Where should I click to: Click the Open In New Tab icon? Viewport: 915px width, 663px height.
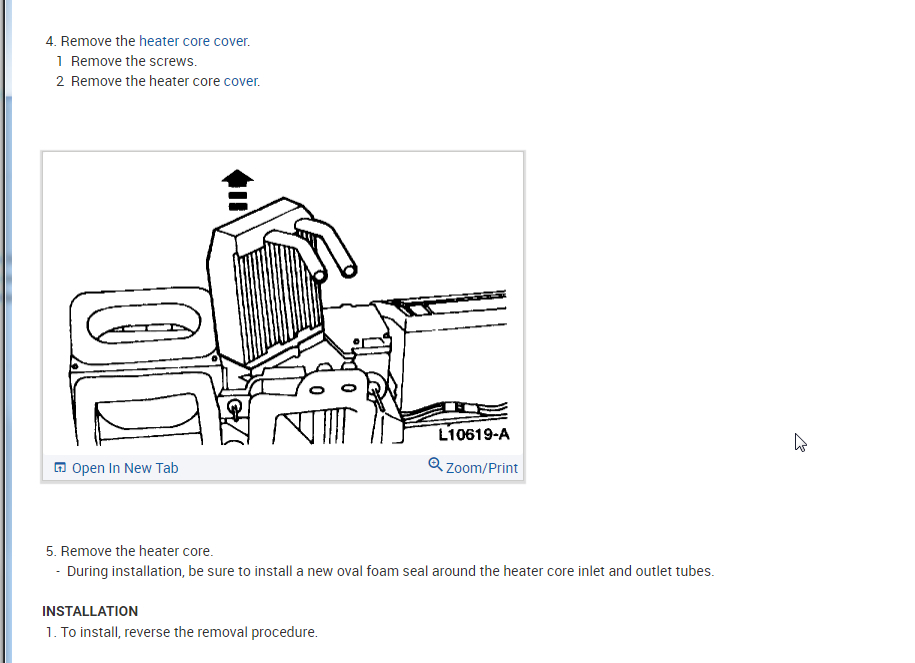click(x=60, y=467)
